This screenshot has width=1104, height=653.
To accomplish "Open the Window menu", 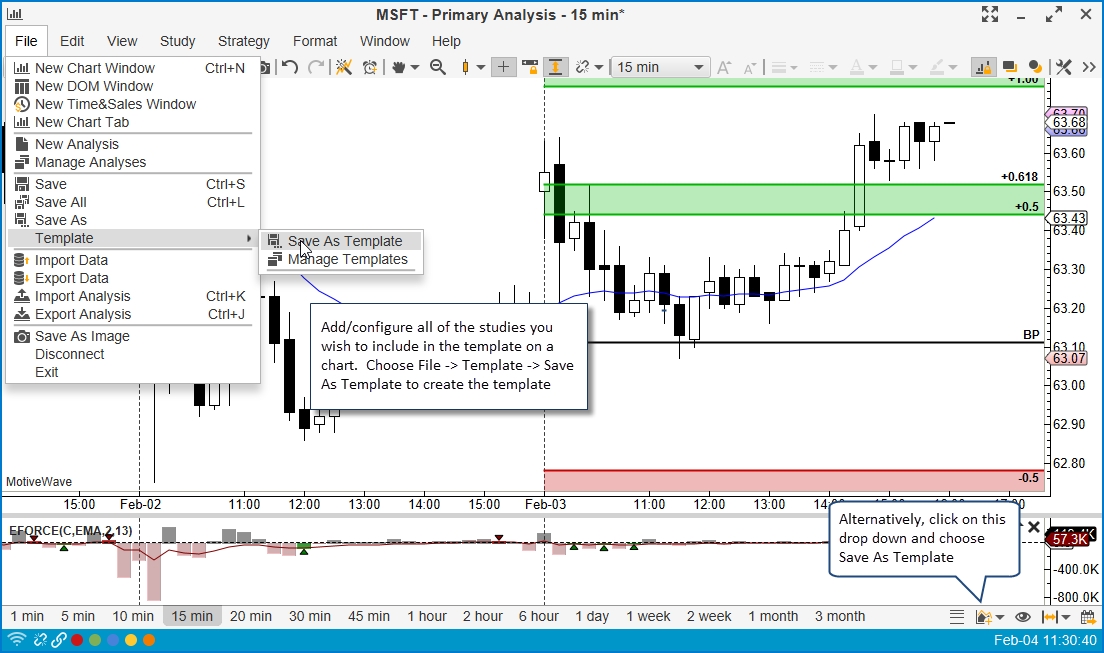I will pos(384,41).
